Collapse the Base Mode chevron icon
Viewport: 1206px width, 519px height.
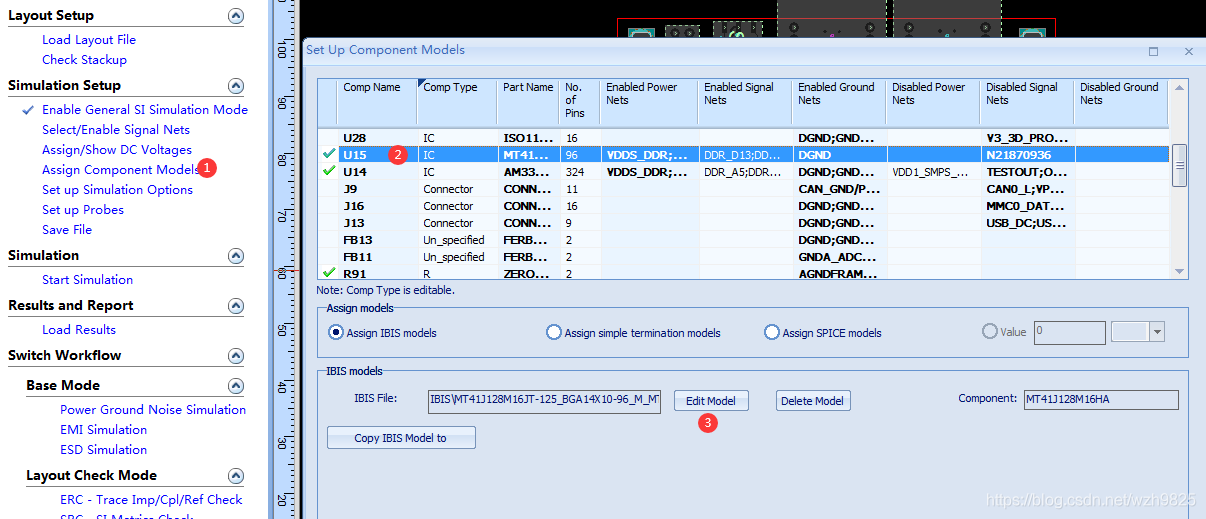(x=236, y=386)
